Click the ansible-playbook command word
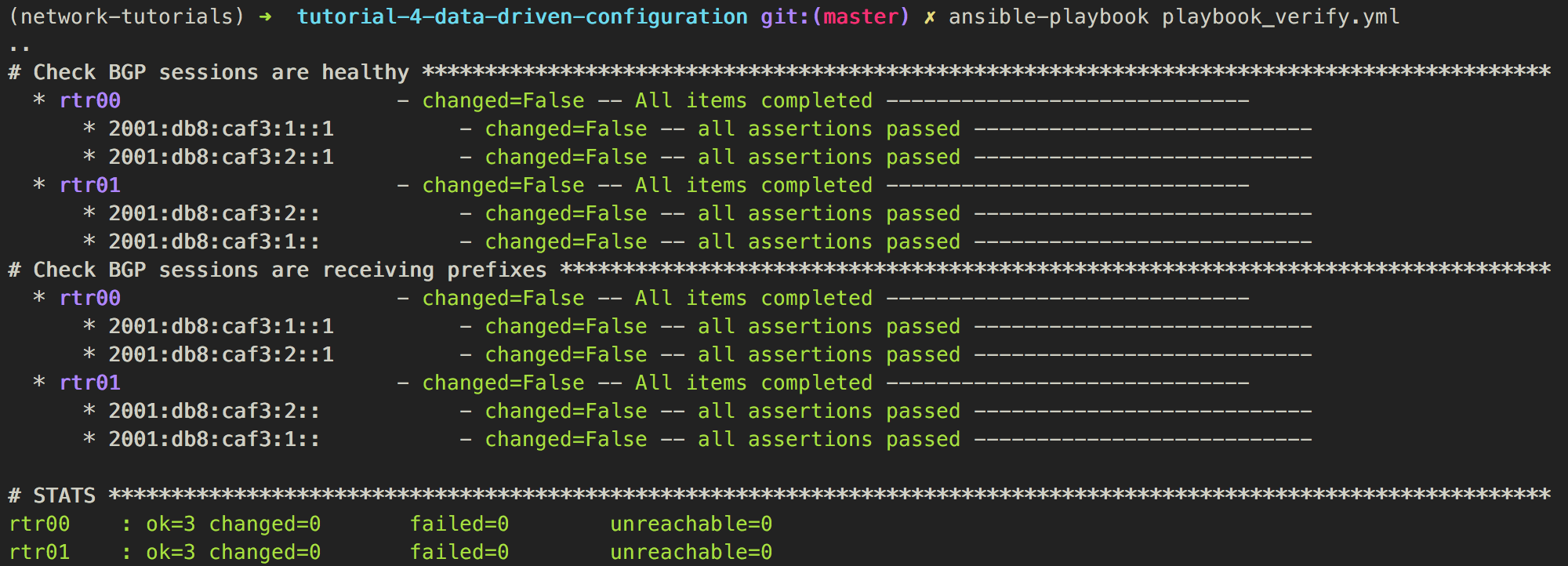This screenshot has height=566, width=1568. [x=1049, y=17]
